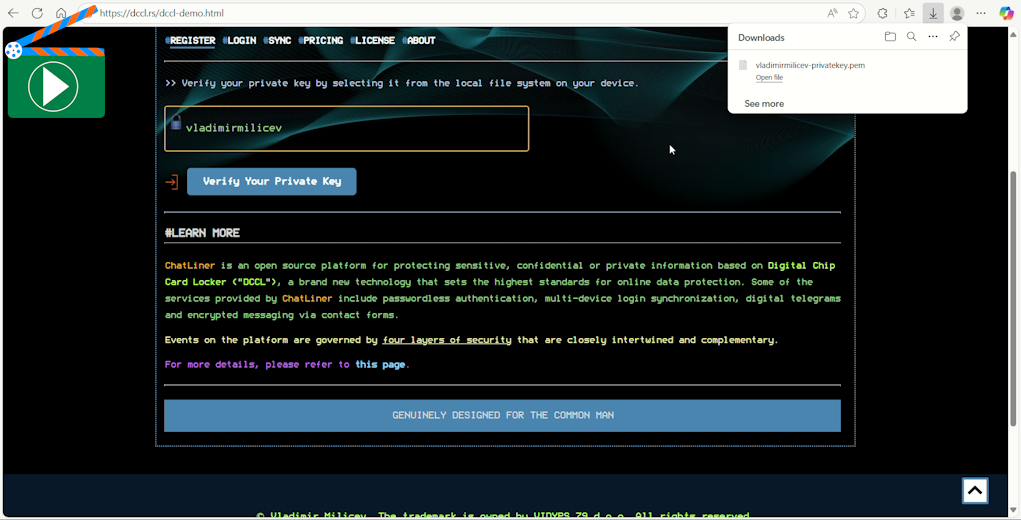Click the 'Open file' link for the .pem download
The width and height of the screenshot is (1021, 520).
pos(769,78)
